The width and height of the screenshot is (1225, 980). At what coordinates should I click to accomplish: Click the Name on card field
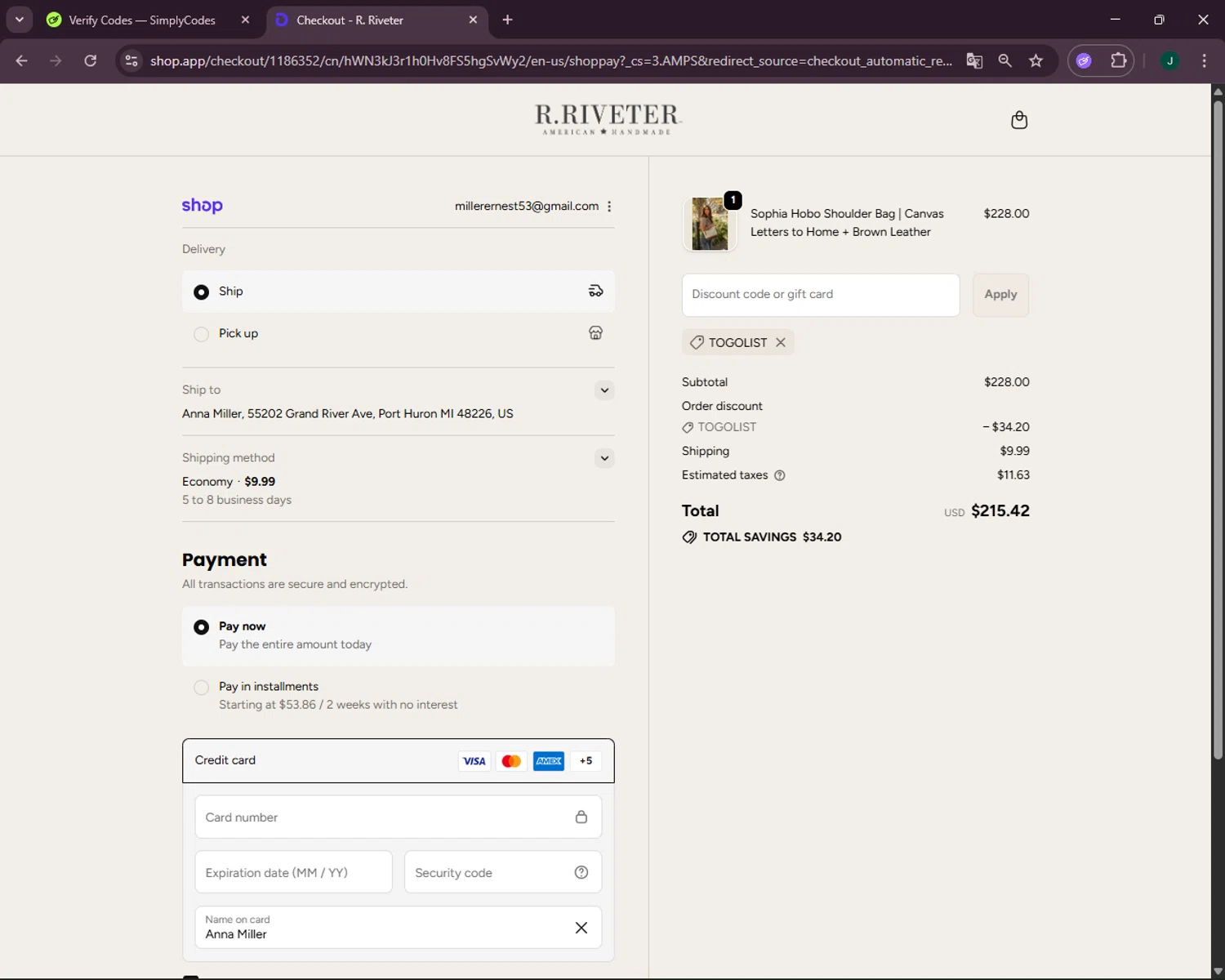tap(398, 928)
